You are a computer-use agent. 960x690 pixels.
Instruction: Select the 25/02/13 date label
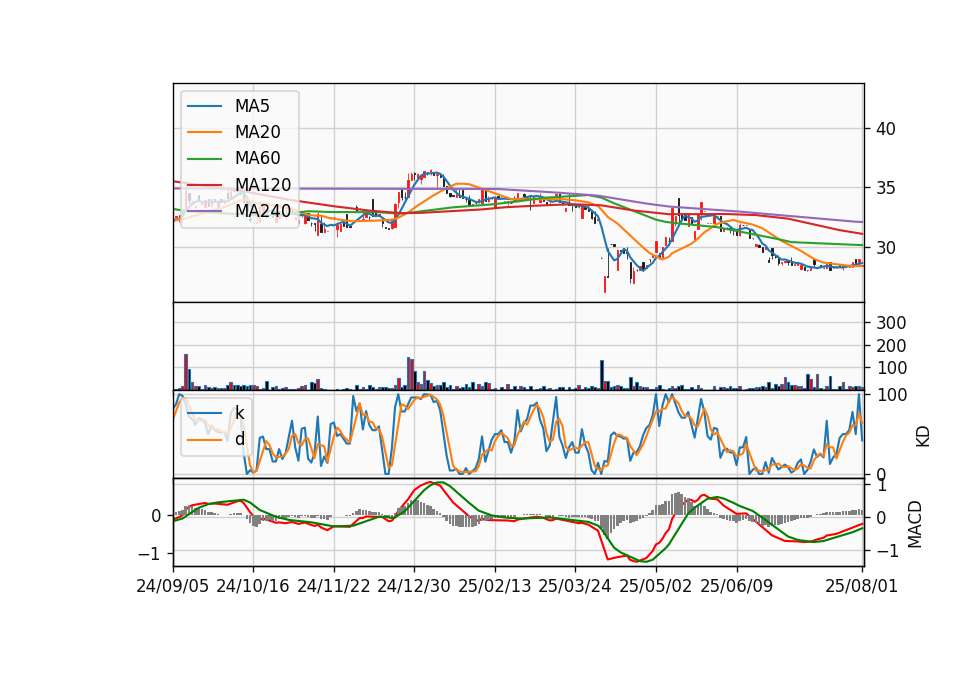pos(495,586)
